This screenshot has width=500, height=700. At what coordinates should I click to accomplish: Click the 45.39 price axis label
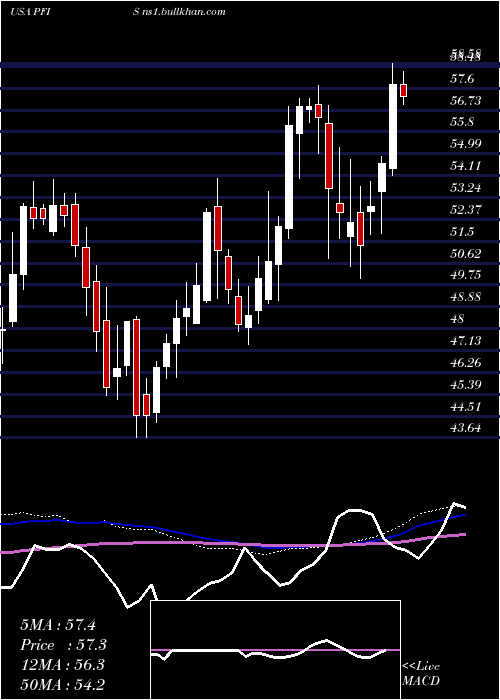466,384
